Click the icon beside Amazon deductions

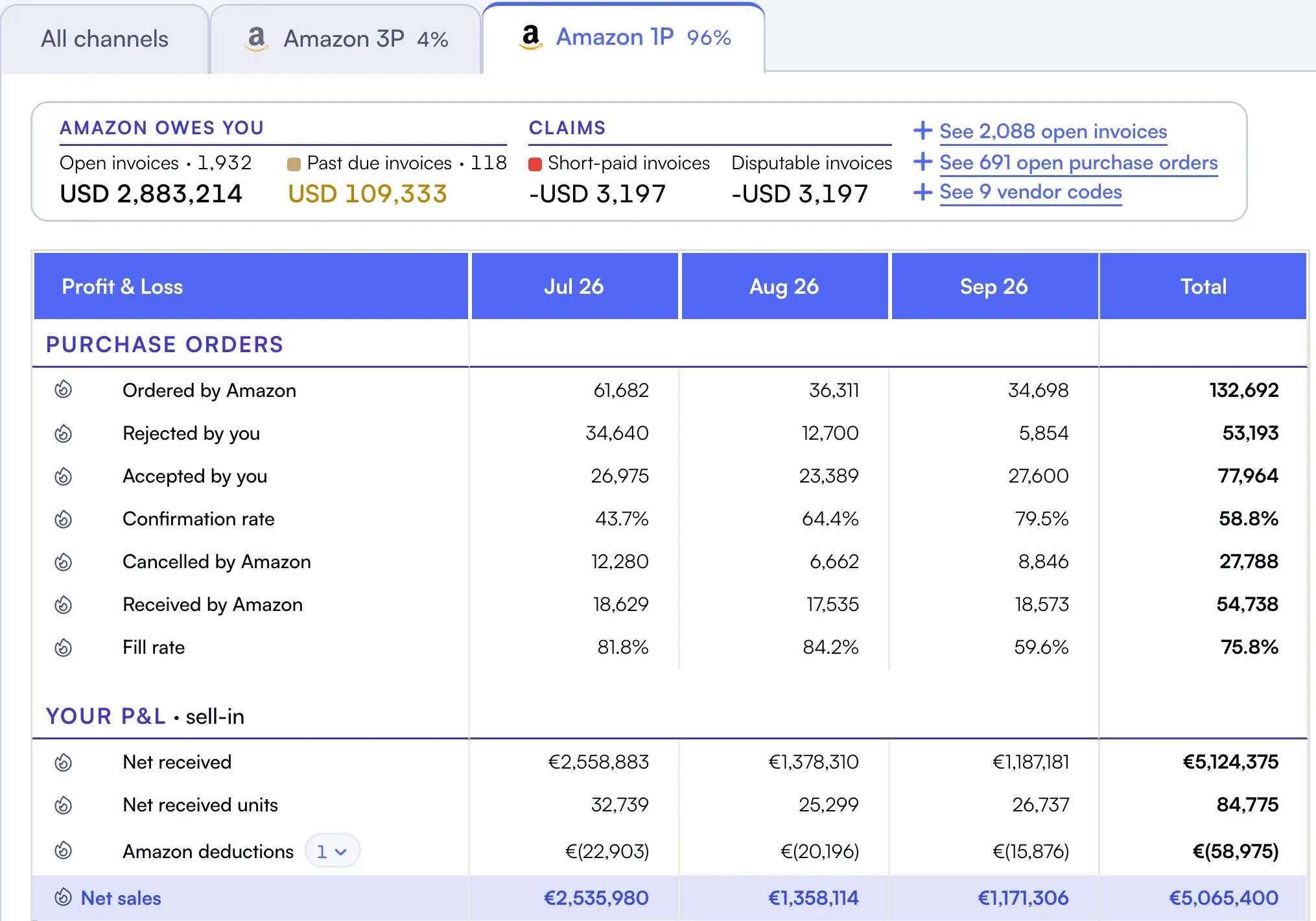coord(63,850)
